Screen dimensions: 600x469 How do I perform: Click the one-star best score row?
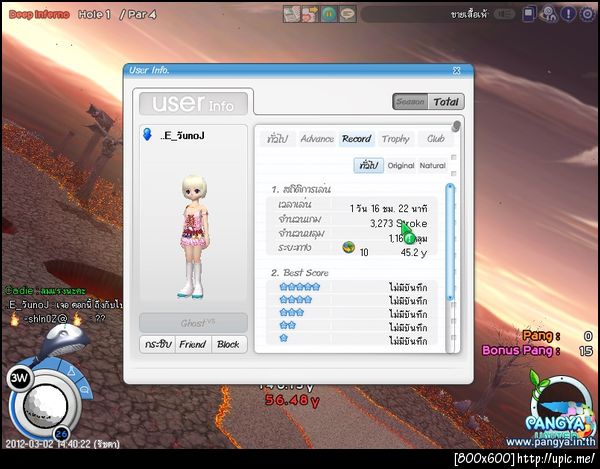352,340
